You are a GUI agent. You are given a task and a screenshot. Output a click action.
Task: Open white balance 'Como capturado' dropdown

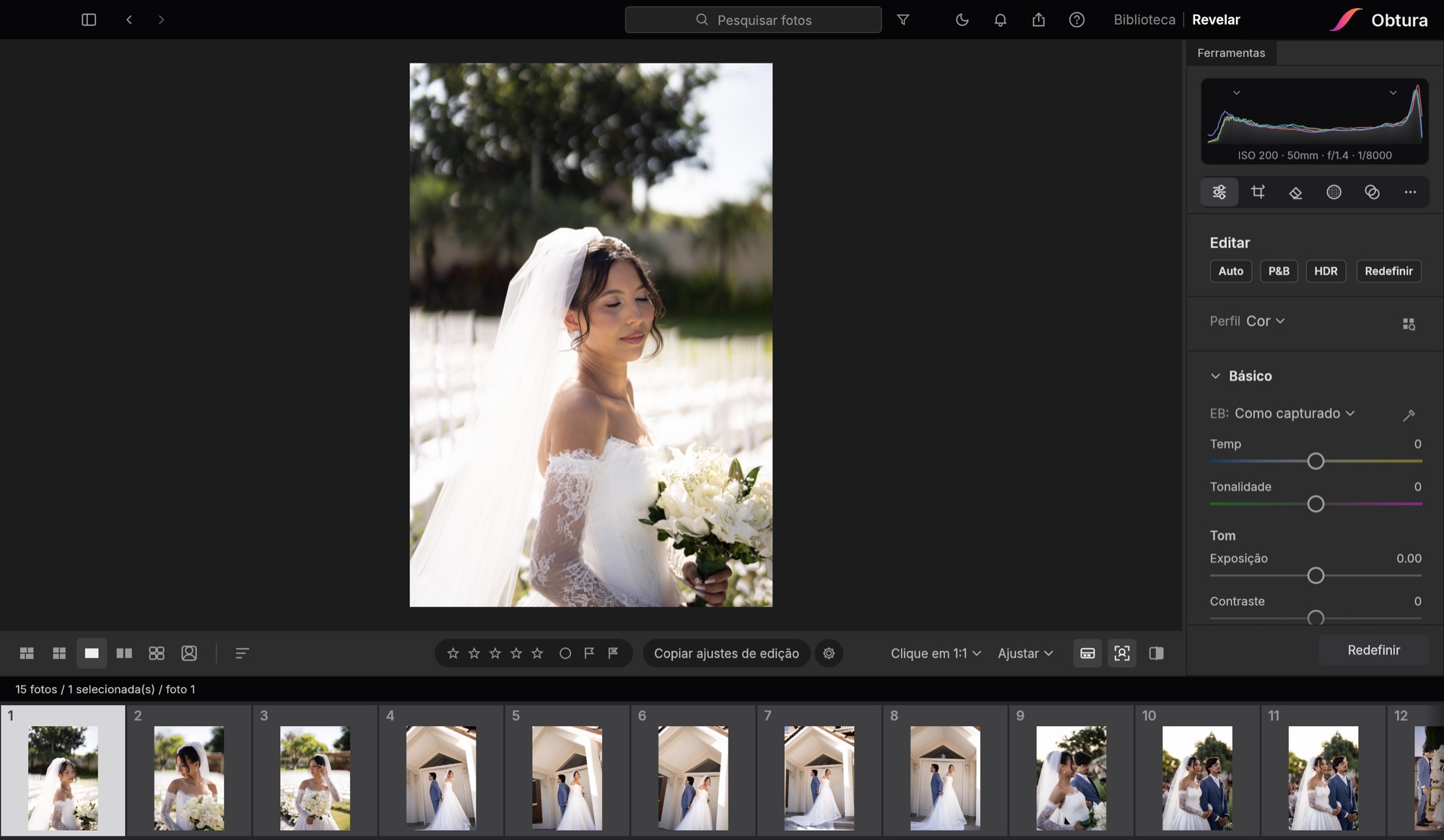coord(1295,414)
